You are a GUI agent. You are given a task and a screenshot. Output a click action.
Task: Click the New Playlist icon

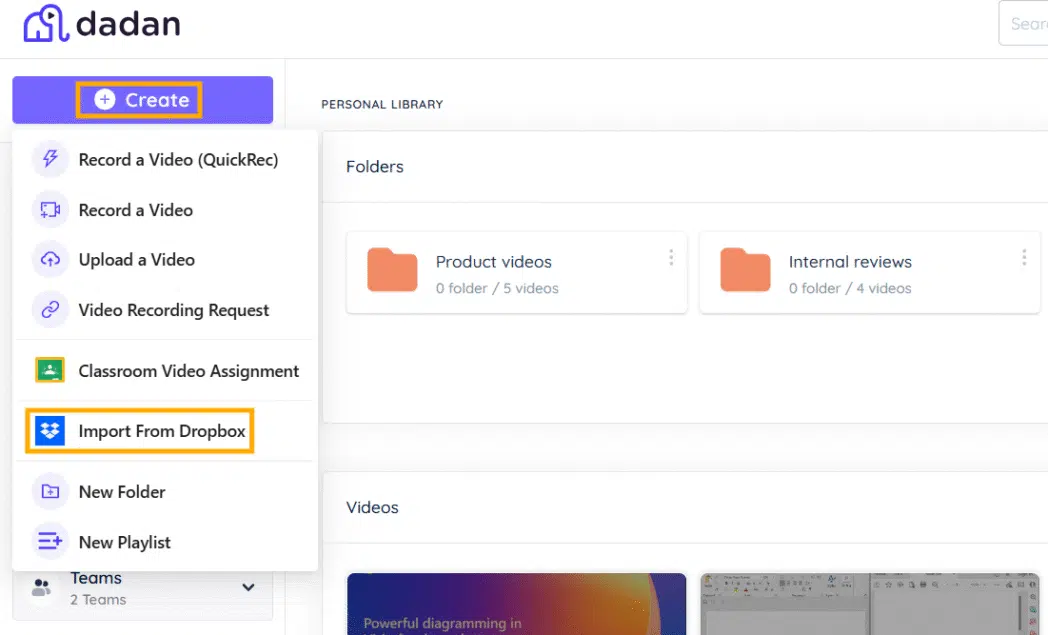tap(51, 542)
